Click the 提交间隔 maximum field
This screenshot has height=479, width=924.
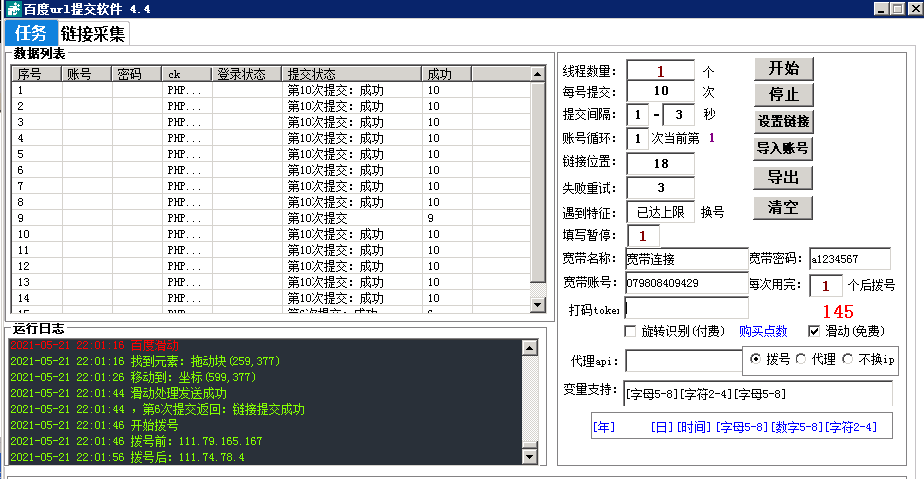tap(678, 114)
